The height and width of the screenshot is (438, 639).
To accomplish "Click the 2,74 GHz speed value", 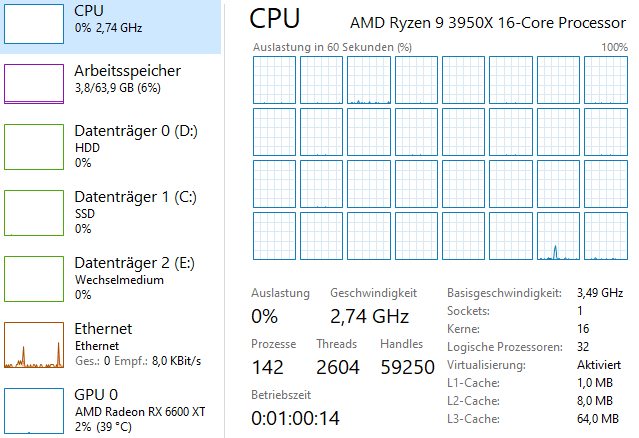I will 369,316.
